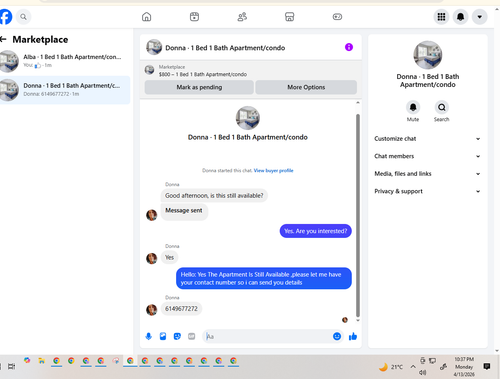Viewport: 500px width, 379px height.
Task: Click the Mark as pending button
Action: (199, 87)
